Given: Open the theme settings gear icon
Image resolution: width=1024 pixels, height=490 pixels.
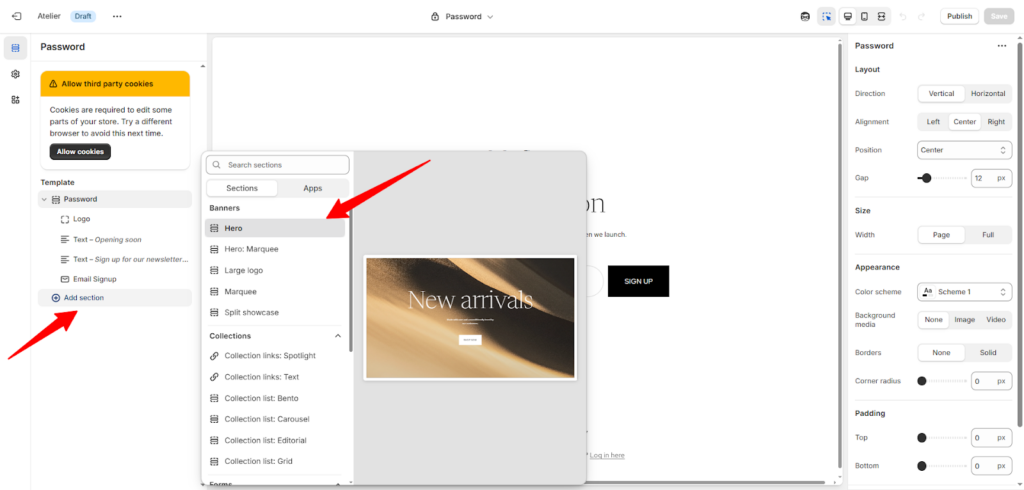Looking at the screenshot, I should 15,74.
